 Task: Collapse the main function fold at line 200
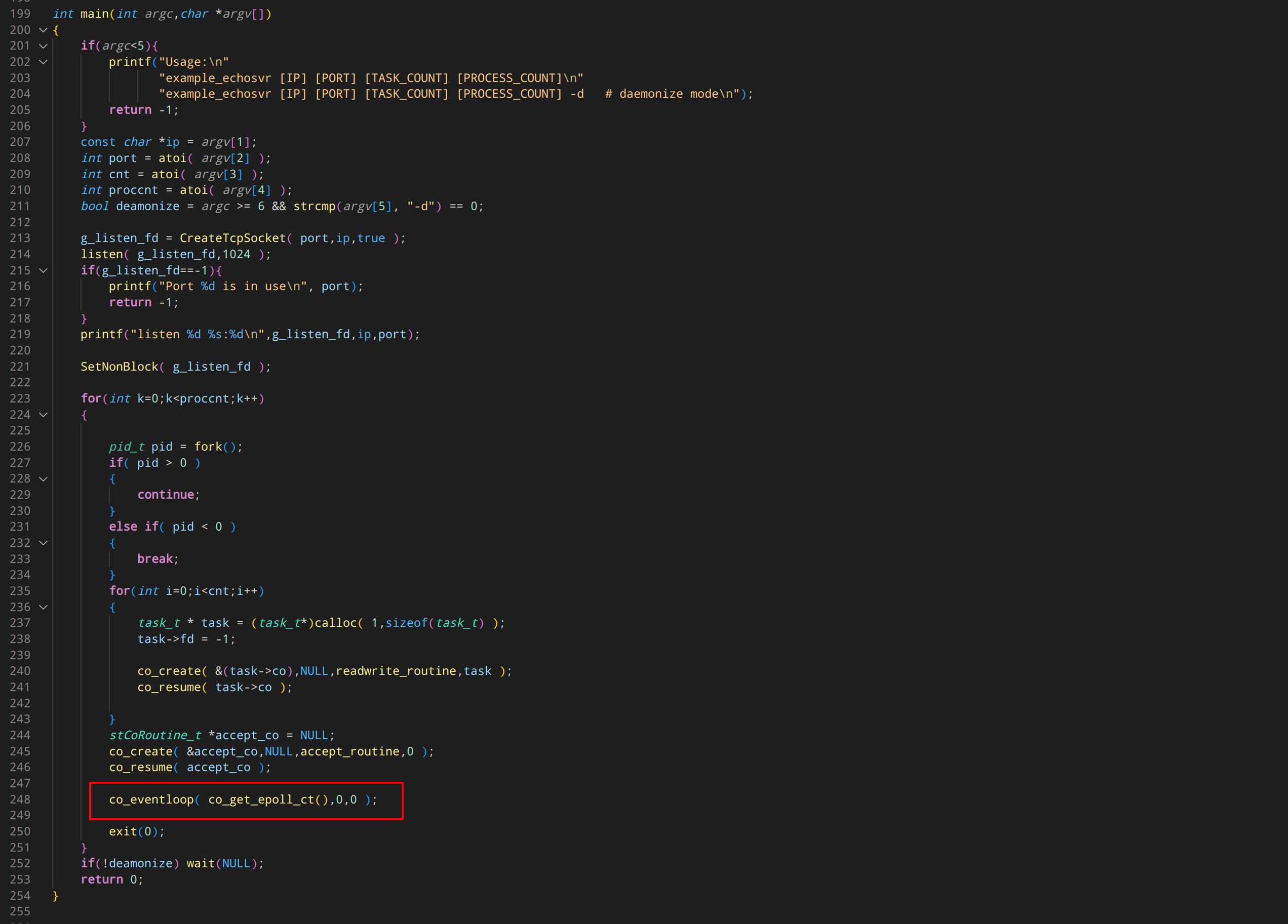click(43, 29)
